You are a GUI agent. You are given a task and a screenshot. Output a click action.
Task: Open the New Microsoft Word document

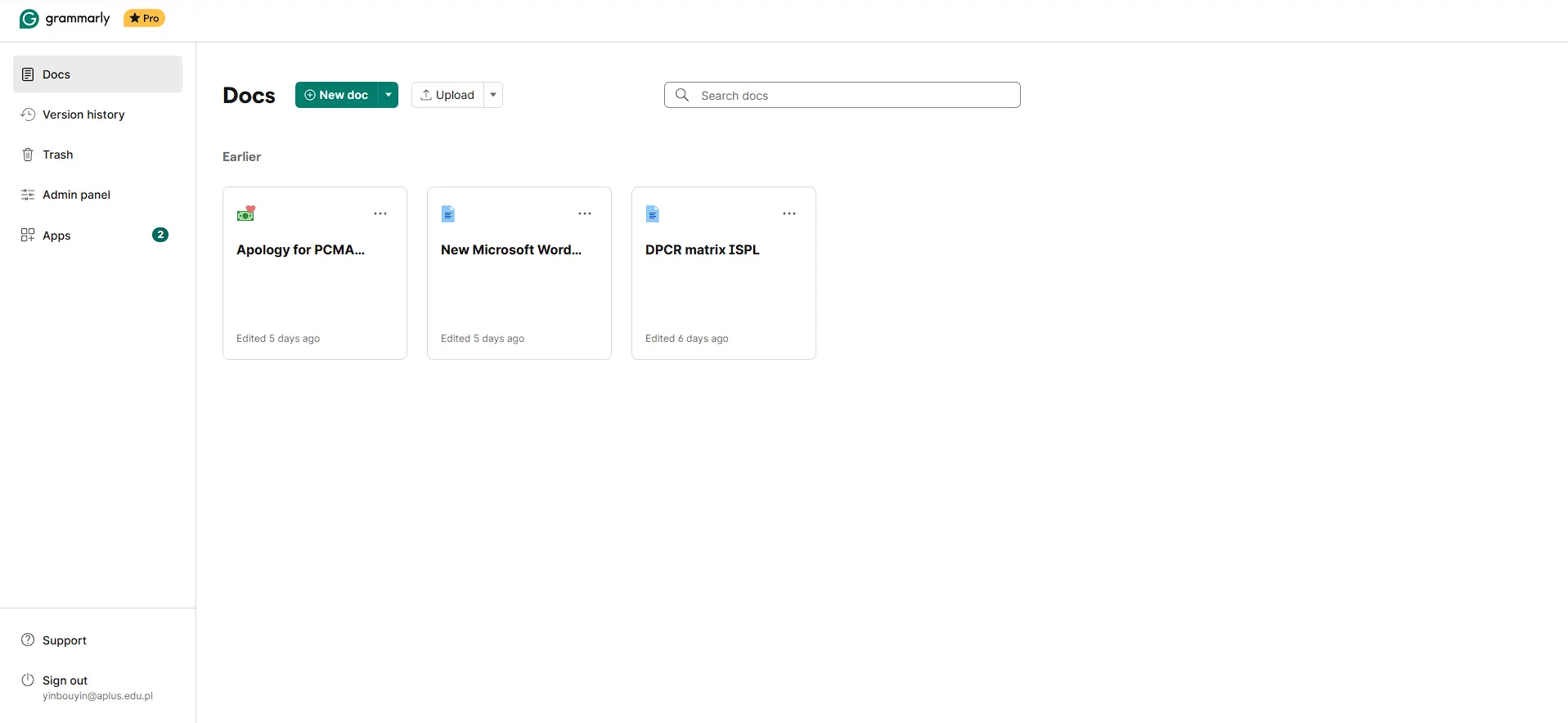pyautogui.click(x=519, y=273)
